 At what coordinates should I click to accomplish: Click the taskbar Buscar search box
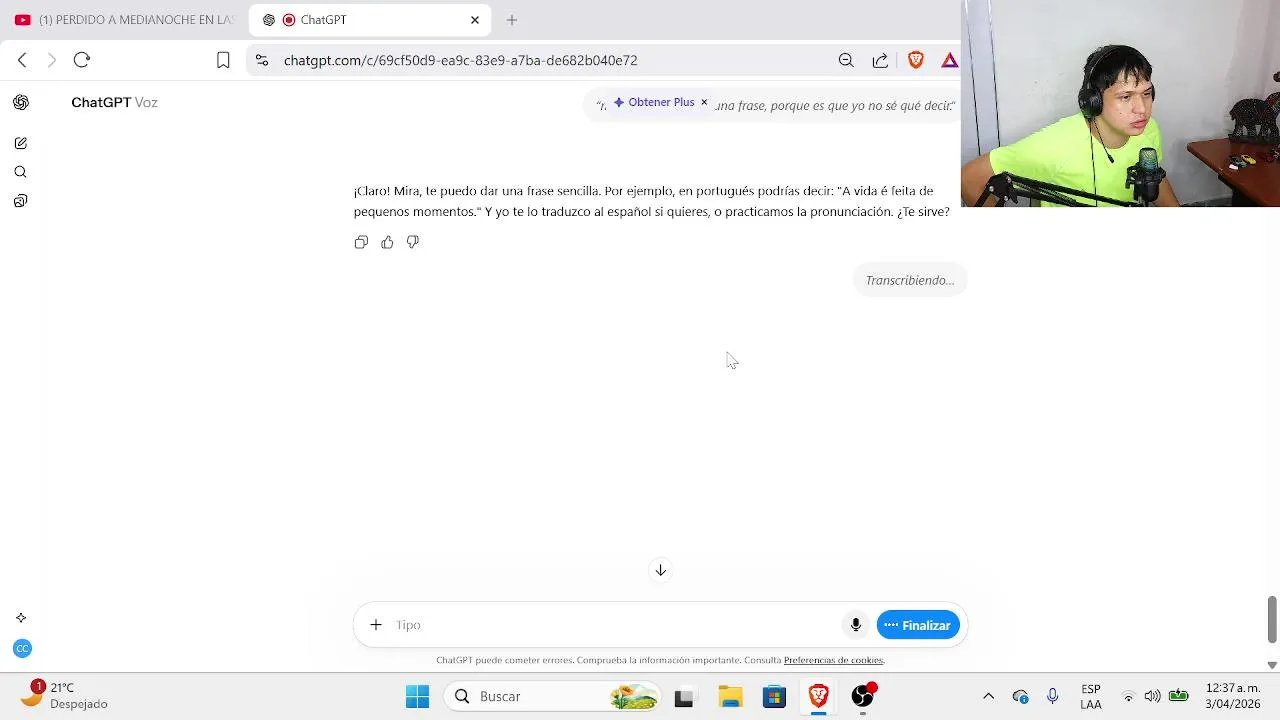pyautogui.click(x=554, y=696)
